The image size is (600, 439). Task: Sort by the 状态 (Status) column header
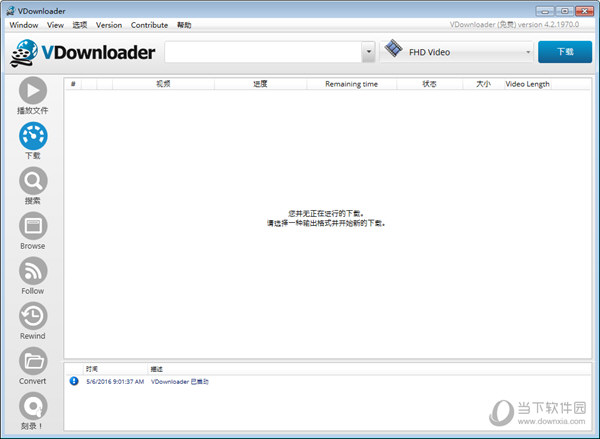[x=429, y=84]
